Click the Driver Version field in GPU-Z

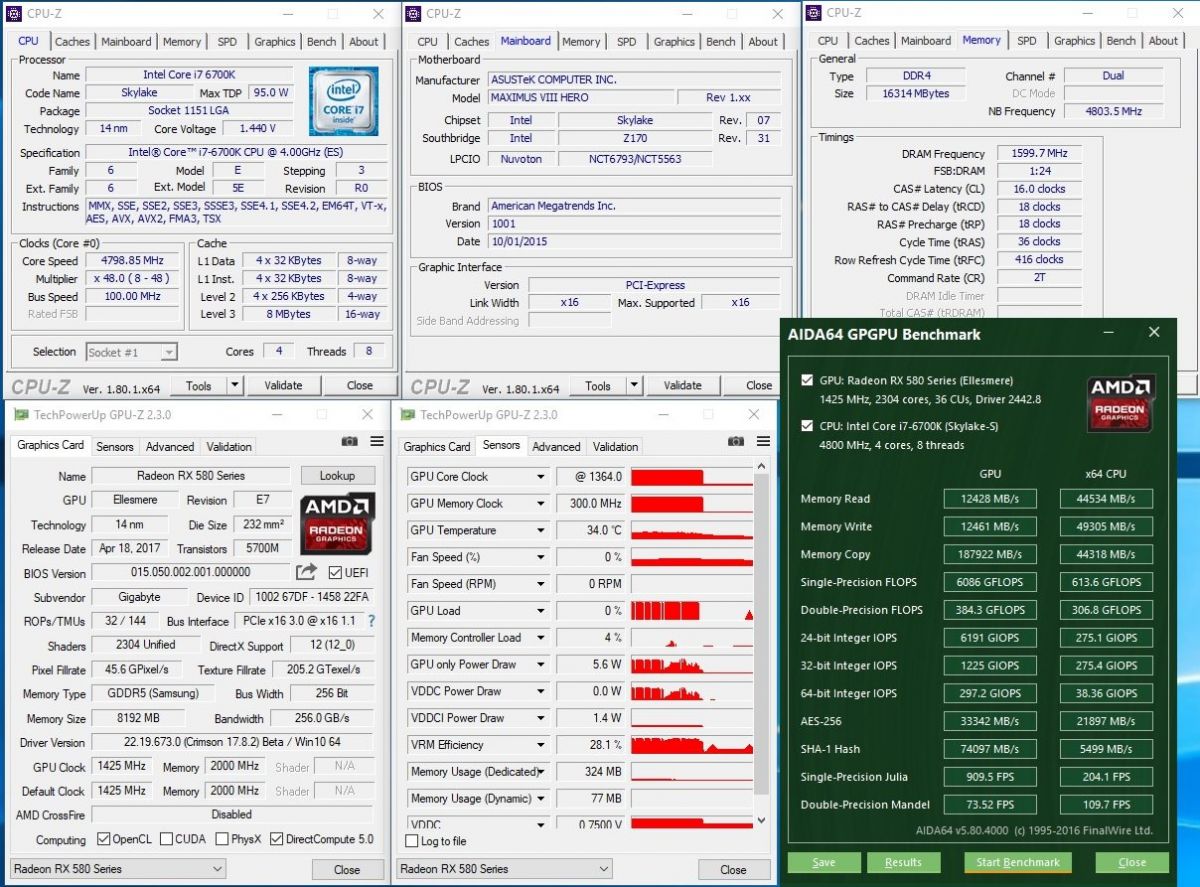(231, 743)
